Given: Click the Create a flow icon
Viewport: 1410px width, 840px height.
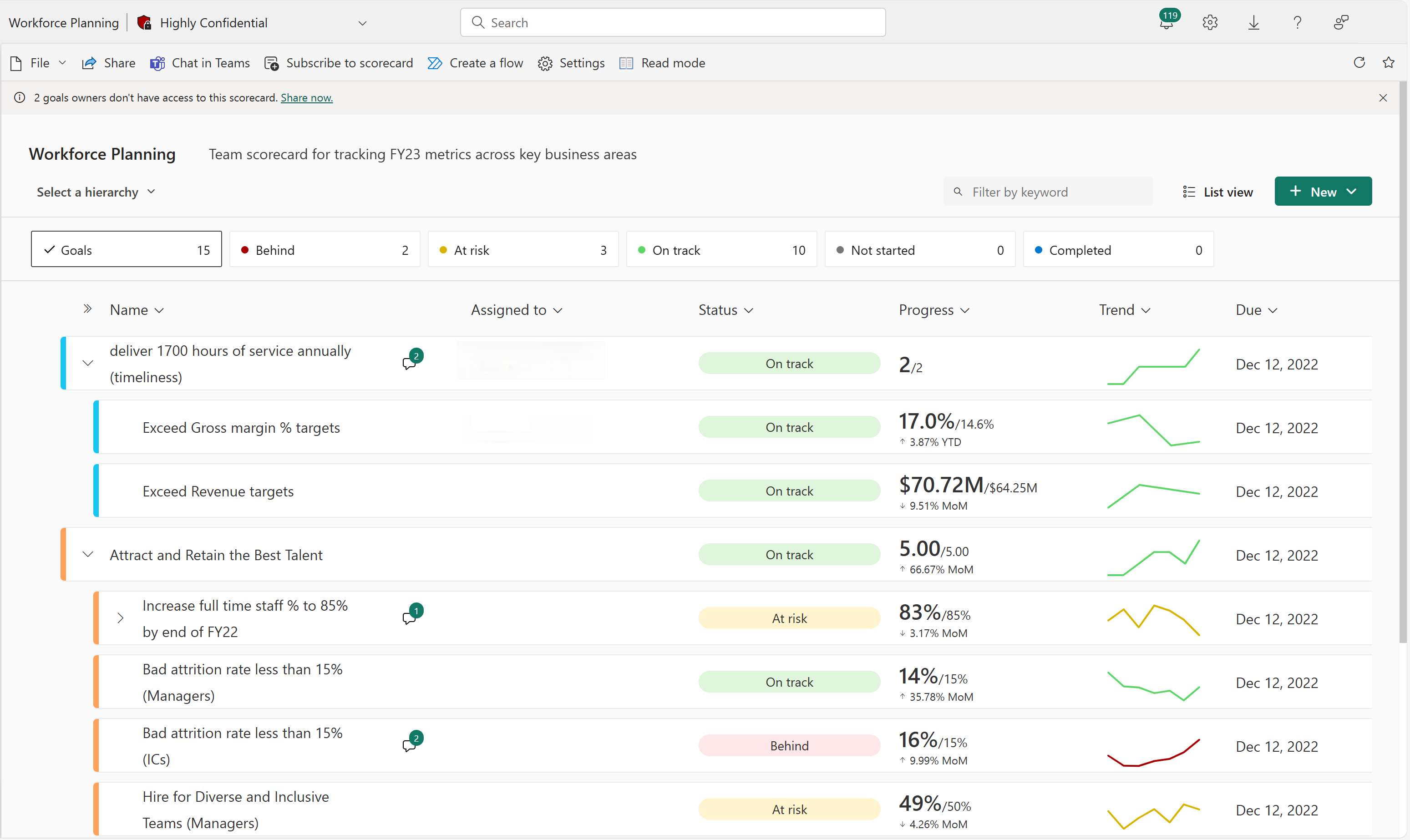Looking at the screenshot, I should pos(434,62).
